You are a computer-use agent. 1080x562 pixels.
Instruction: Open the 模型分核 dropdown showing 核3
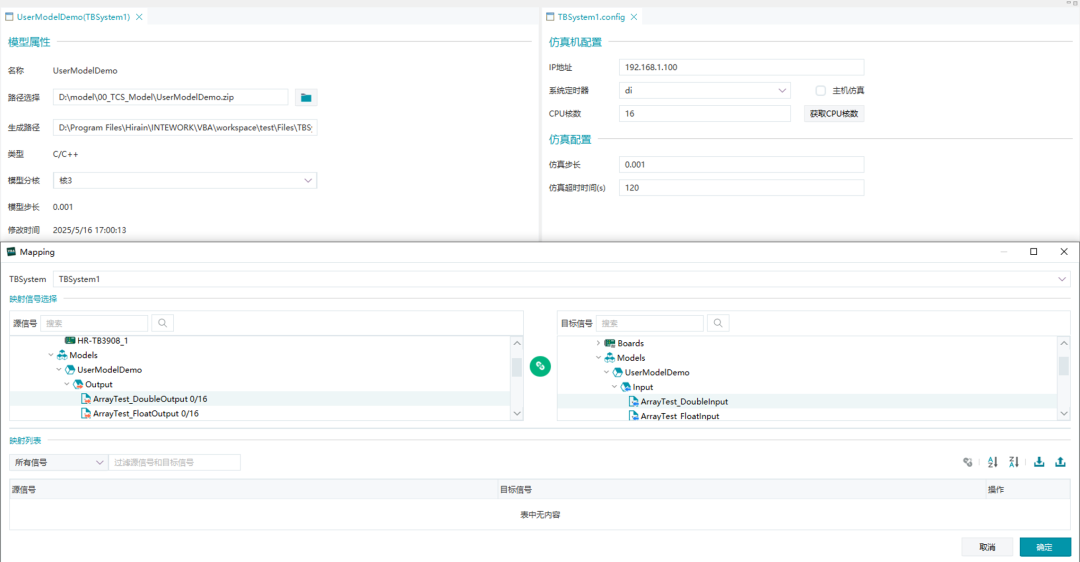tap(185, 180)
